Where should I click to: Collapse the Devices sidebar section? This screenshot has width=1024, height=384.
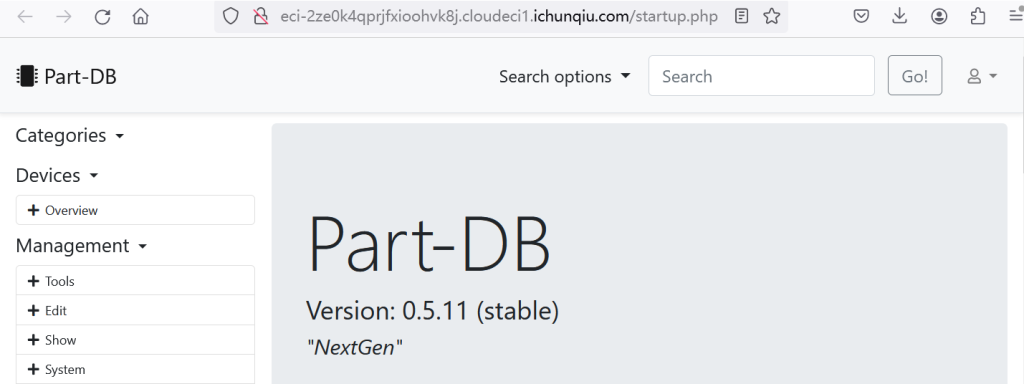point(57,176)
